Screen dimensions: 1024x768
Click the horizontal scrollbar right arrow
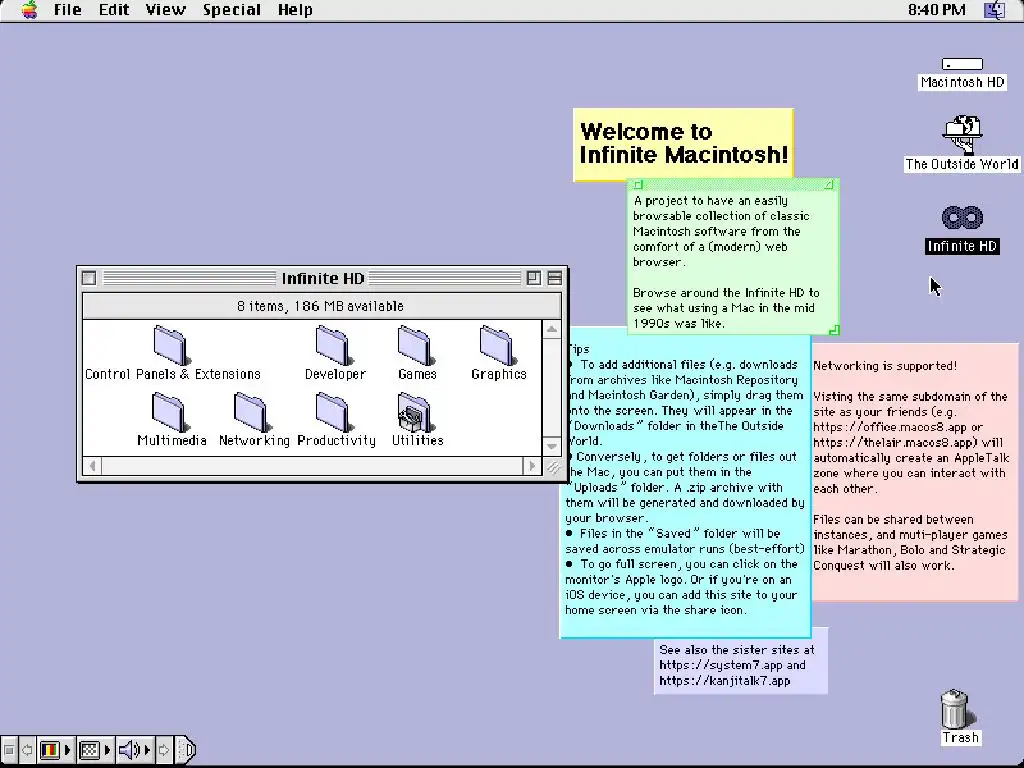pyautogui.click(x=532, y=466)
